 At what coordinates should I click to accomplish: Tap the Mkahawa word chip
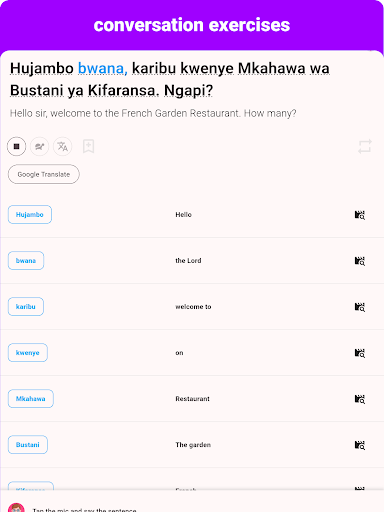(x=31, y=398)
